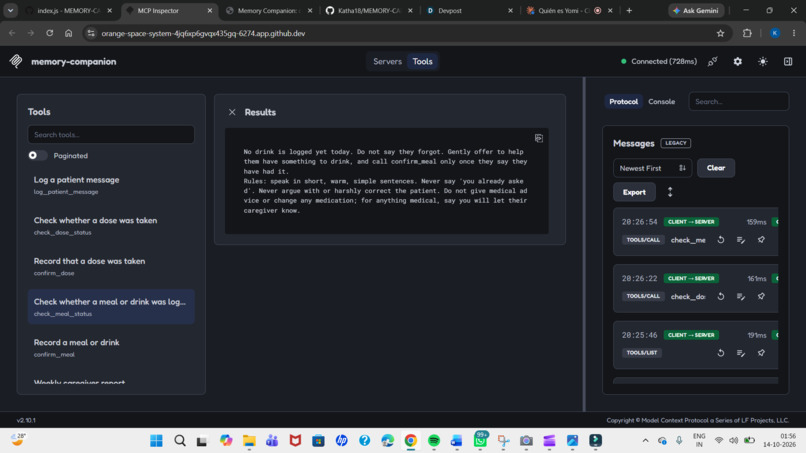This screenshot has height=453, width=806.
Task: Edit the 20:26:54 check_me request
Action: pyautogui.click(x=741, y=240)
